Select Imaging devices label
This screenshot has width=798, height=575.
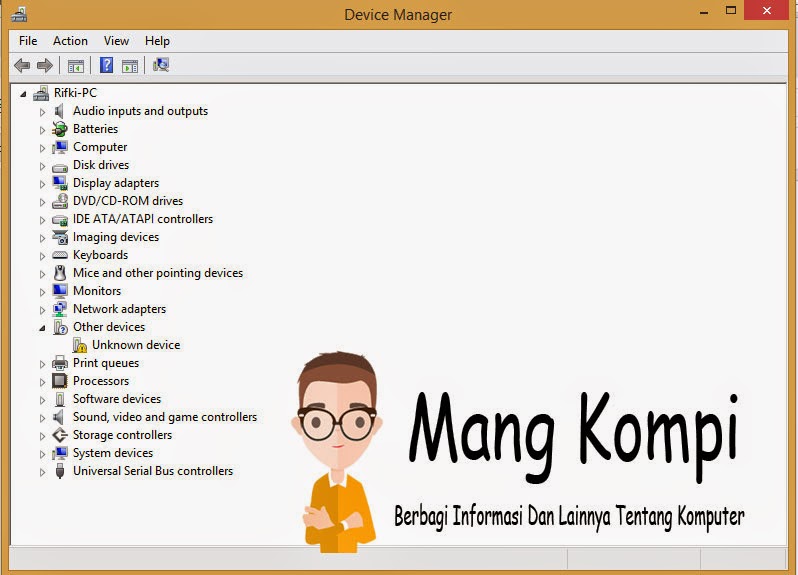click(116, 237)
